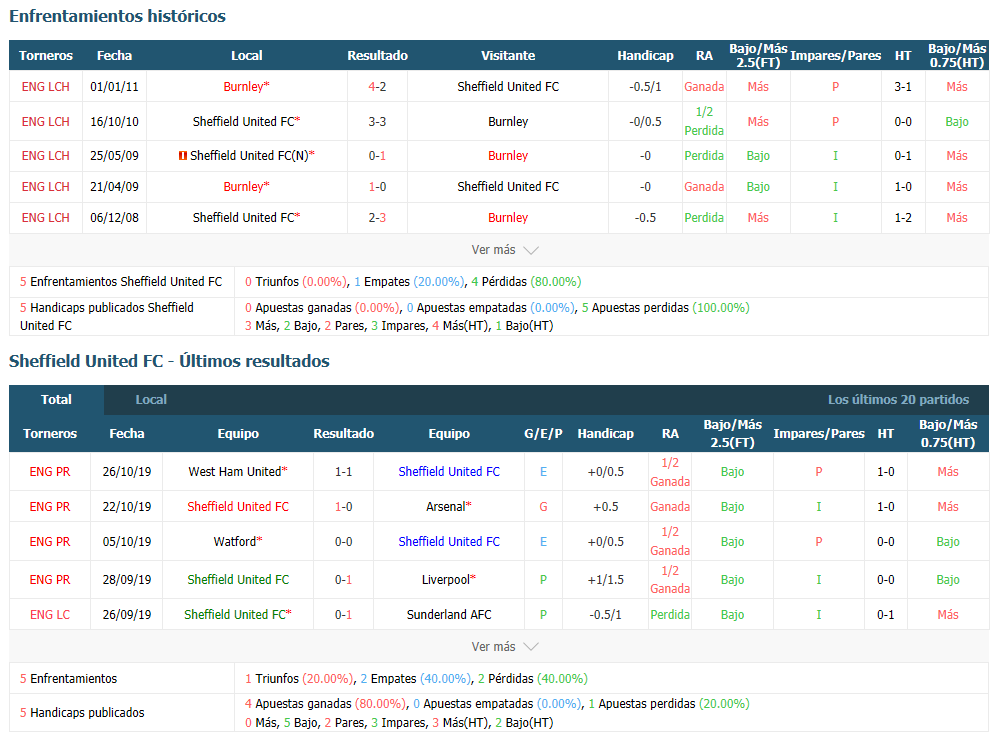Open Sheffield United FC home link on 16/10/10
Viewport: 1005px width, 737px height.
point(246,122)
